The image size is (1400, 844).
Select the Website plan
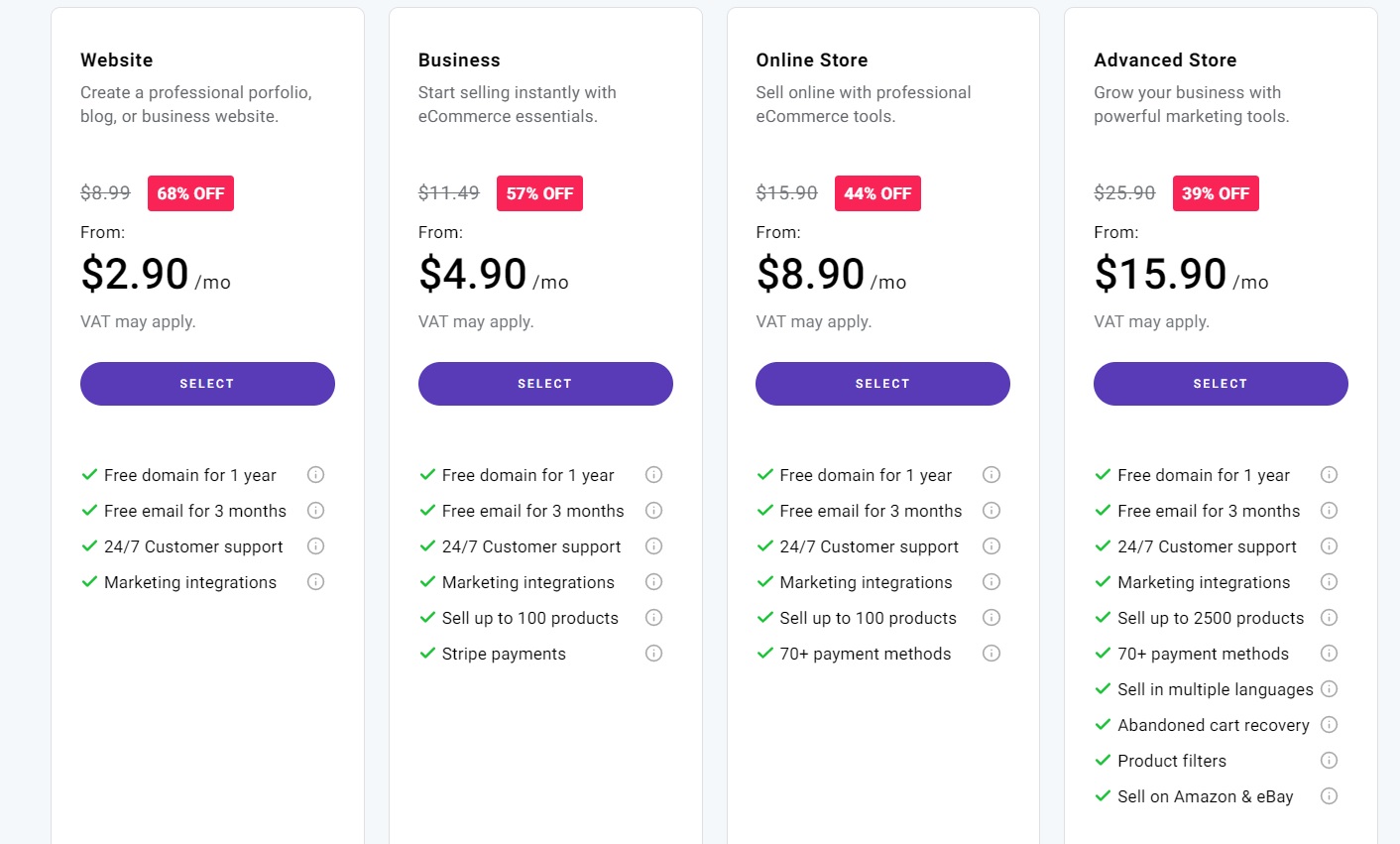[x=207, y=384]
